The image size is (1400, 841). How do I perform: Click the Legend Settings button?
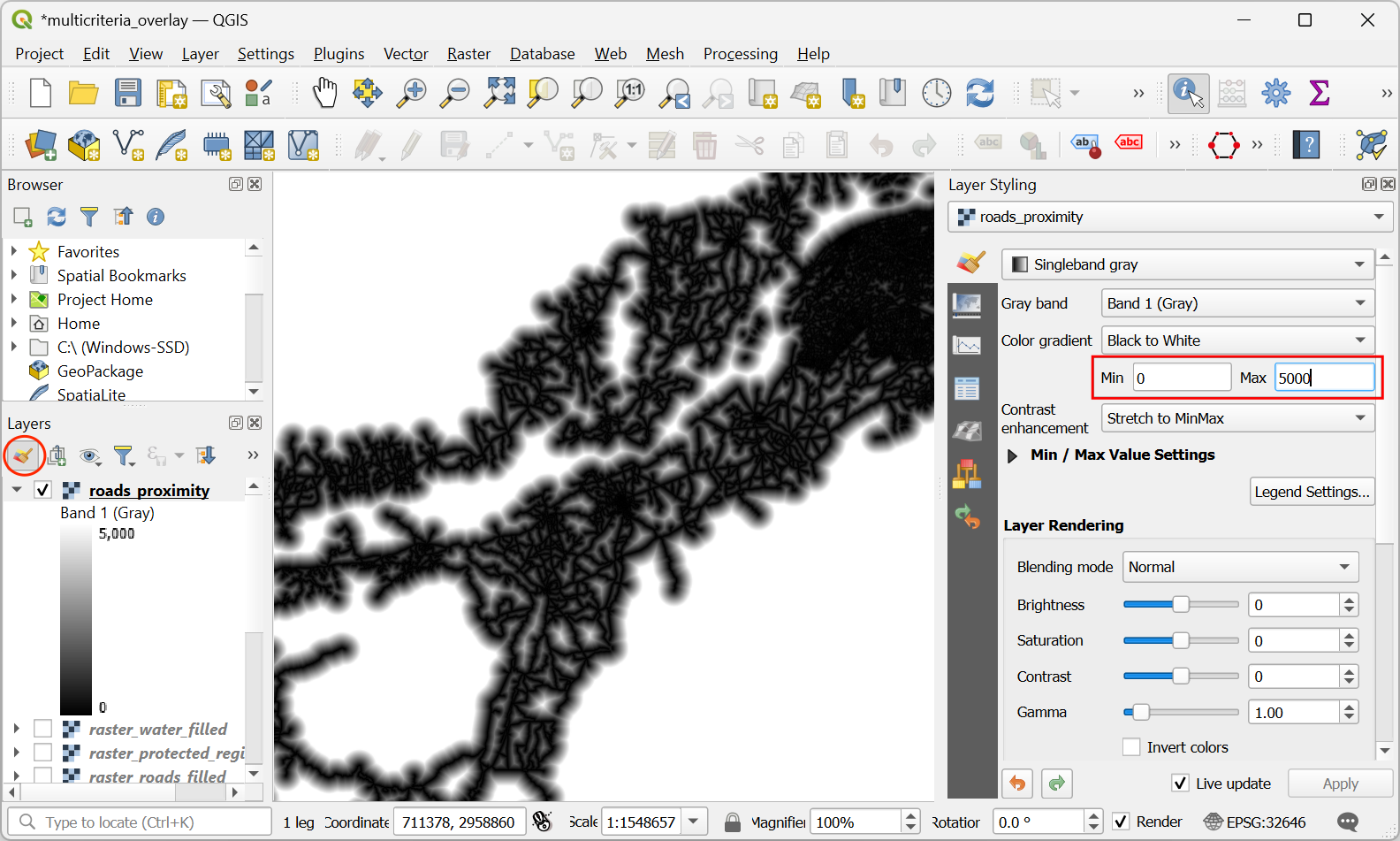pyautogui.click(x=1312, y=492)
